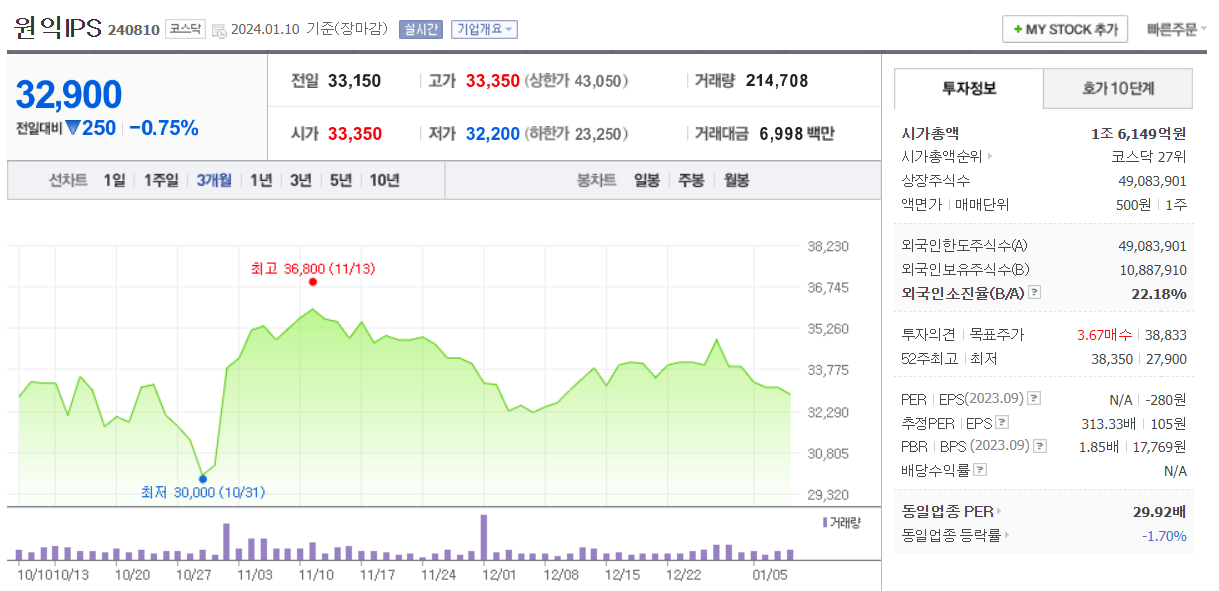Click the 동일업종 PER label link
This screenshot has width=1219, height=591.
[x=947, y=511]
